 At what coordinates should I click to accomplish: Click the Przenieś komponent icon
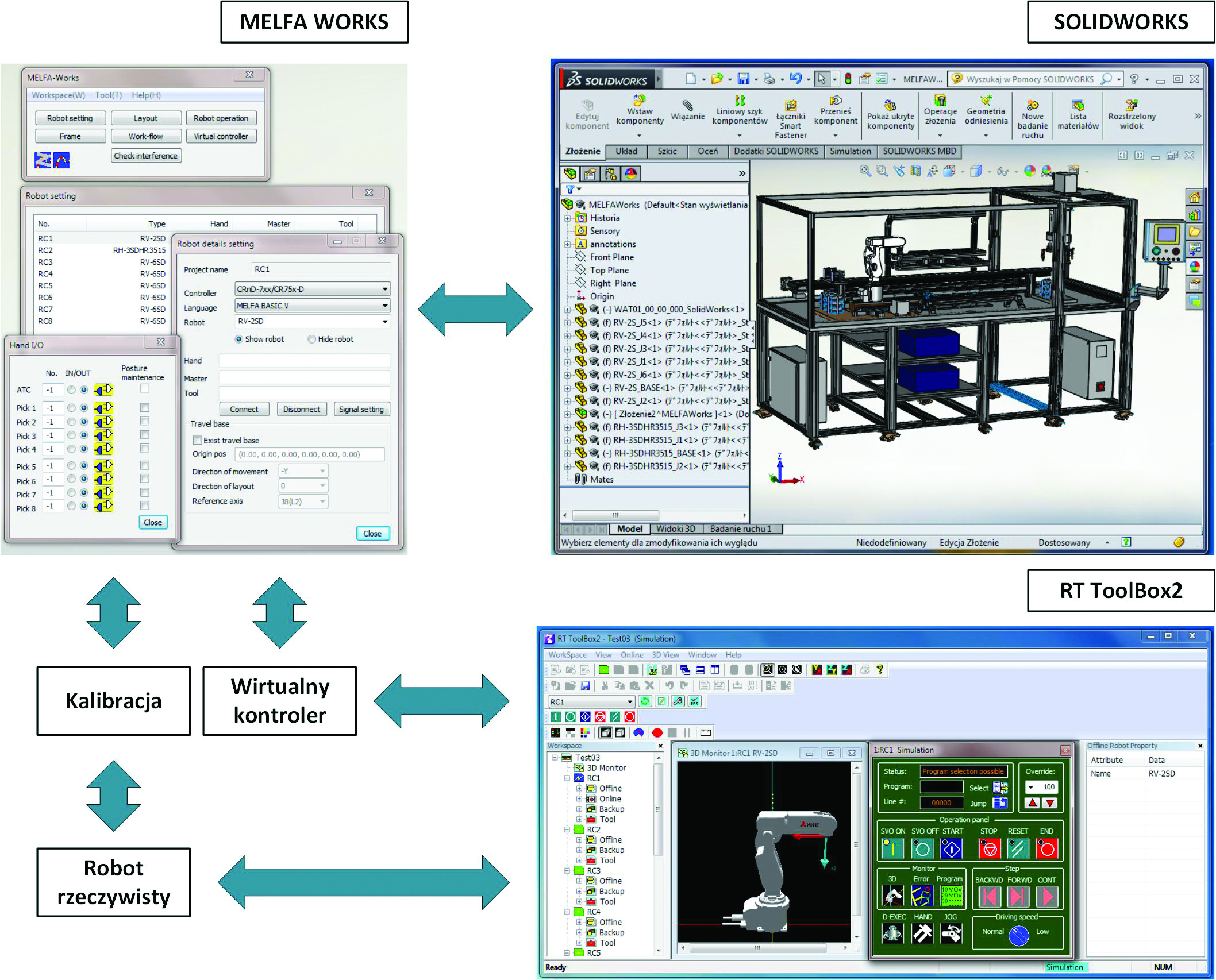click(836, 110)
